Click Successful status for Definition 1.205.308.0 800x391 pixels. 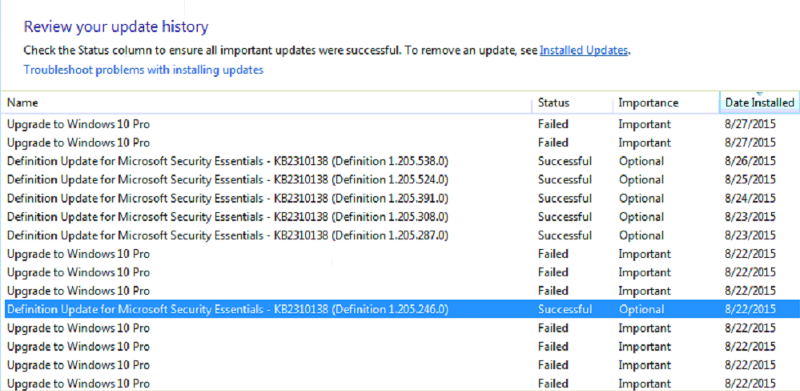tap(565, 217)
